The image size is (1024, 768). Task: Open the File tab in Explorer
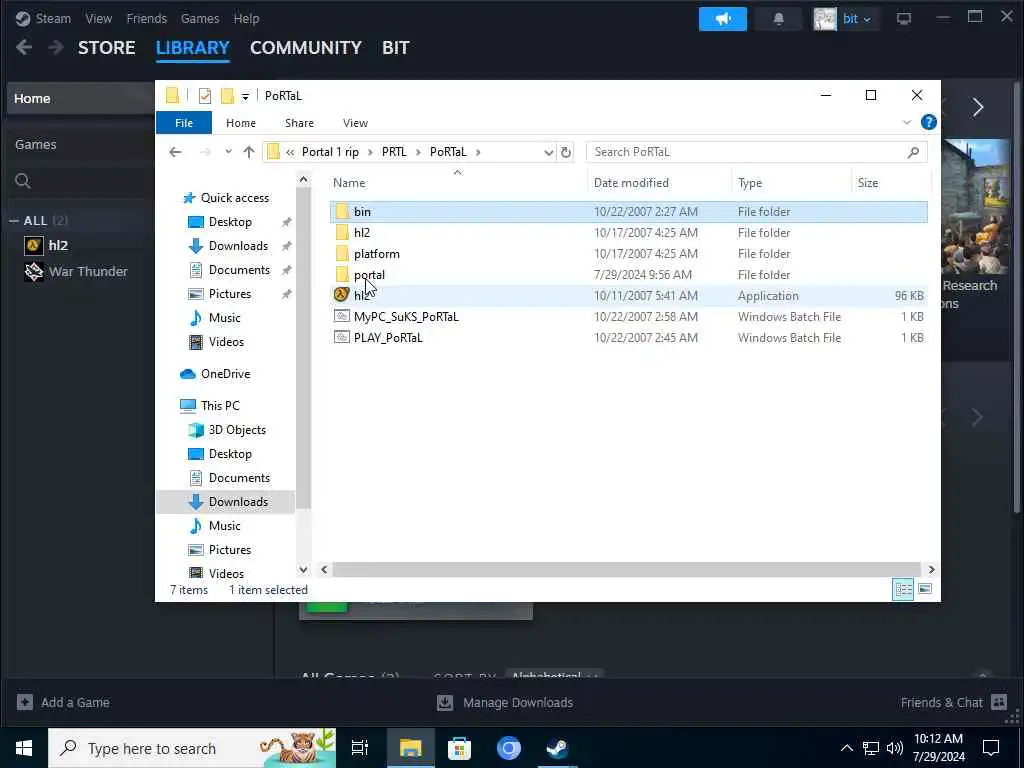click(x=184, y=123)
